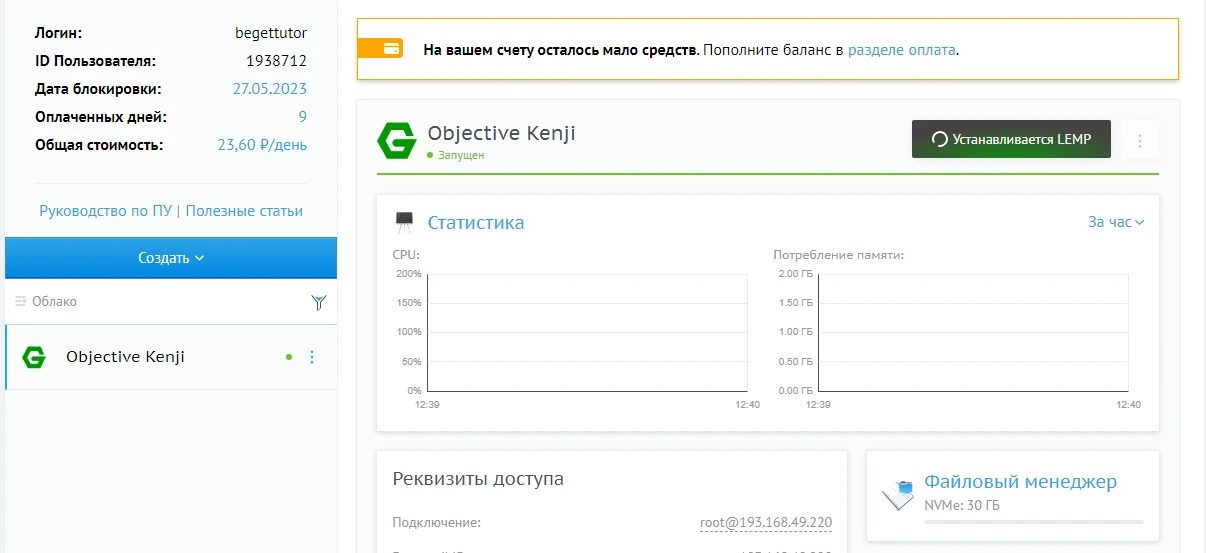This screenshot has width=1206, height=553.
Task: Click Облако group label
Action: (x=54, y=301)
